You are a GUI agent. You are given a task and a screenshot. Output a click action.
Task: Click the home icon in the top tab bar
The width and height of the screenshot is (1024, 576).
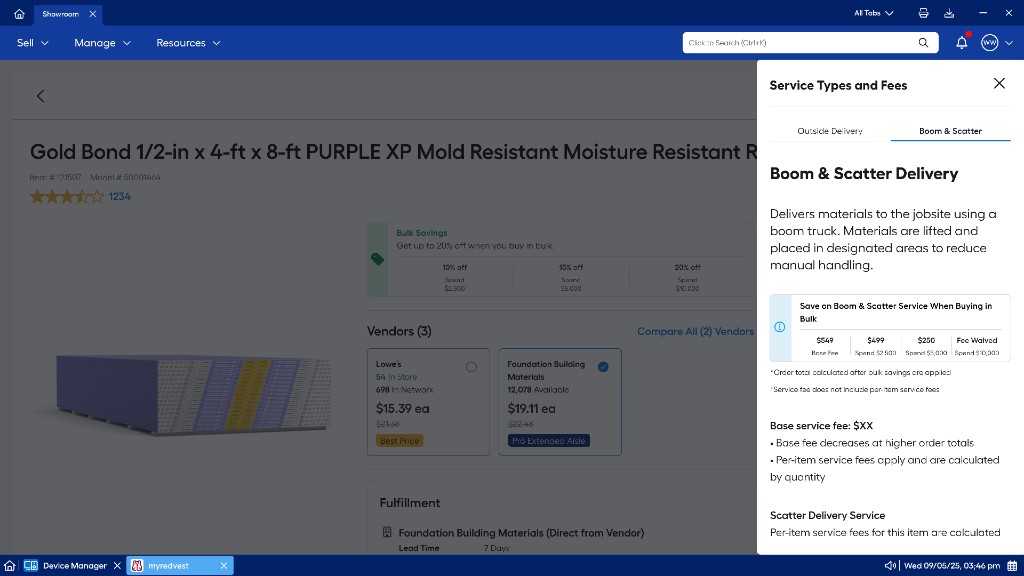19,14
